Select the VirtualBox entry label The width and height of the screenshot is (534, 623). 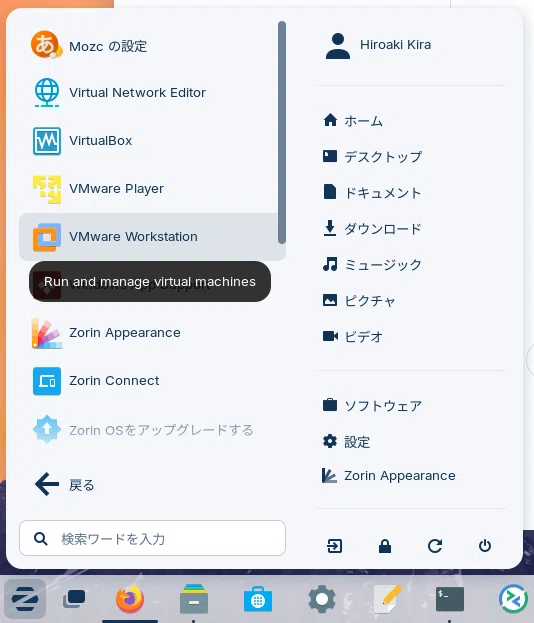tap(100, 141)
